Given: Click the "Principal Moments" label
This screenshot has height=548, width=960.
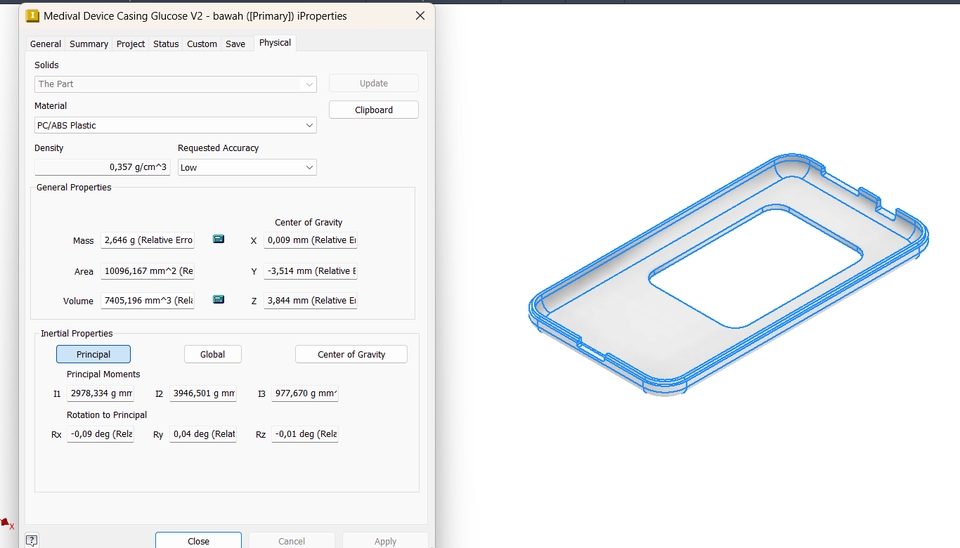Looking at the screenshot, I should (x=103, y=374).
